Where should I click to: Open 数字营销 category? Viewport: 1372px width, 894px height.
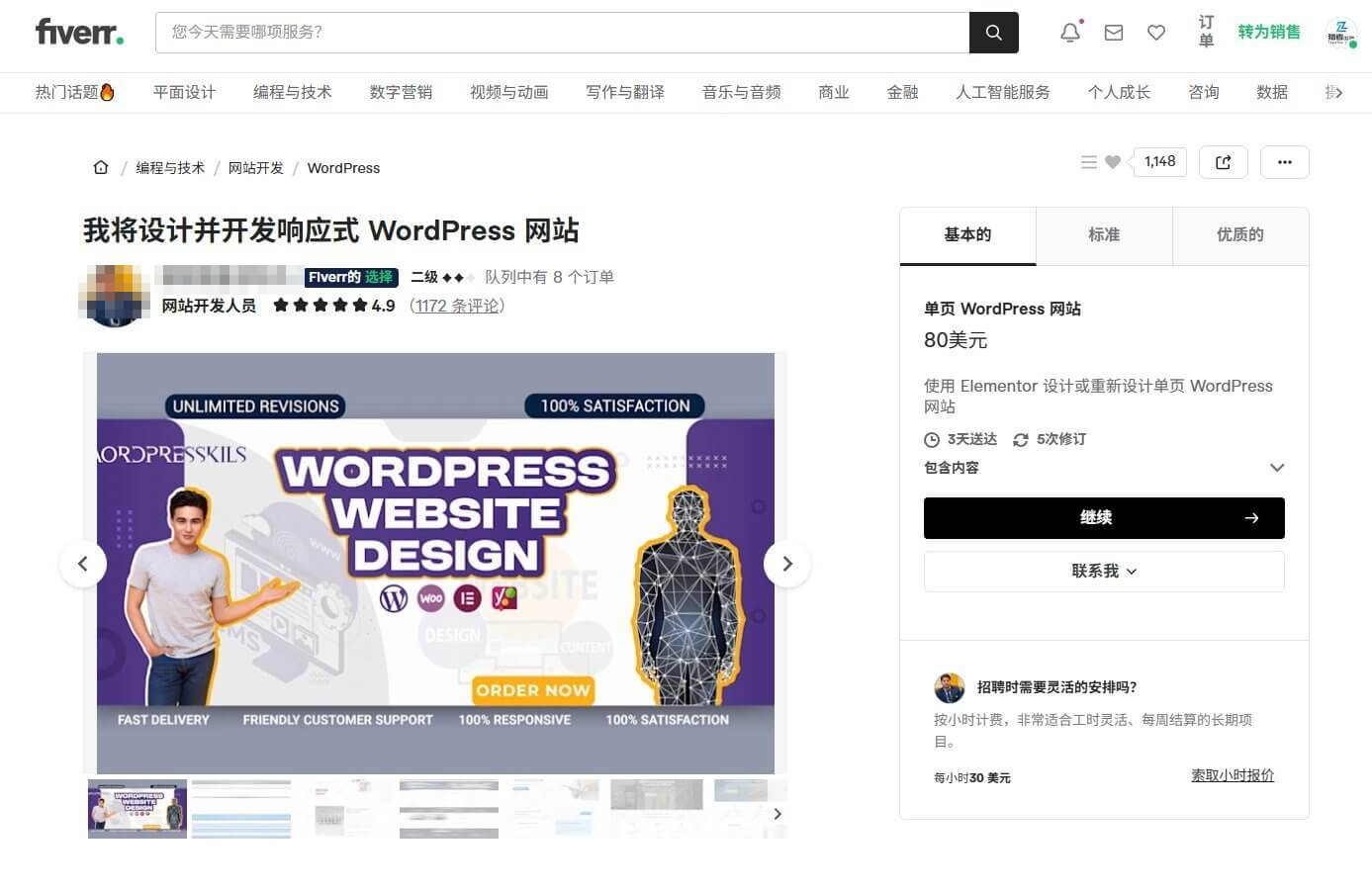(x=401, y=92)
